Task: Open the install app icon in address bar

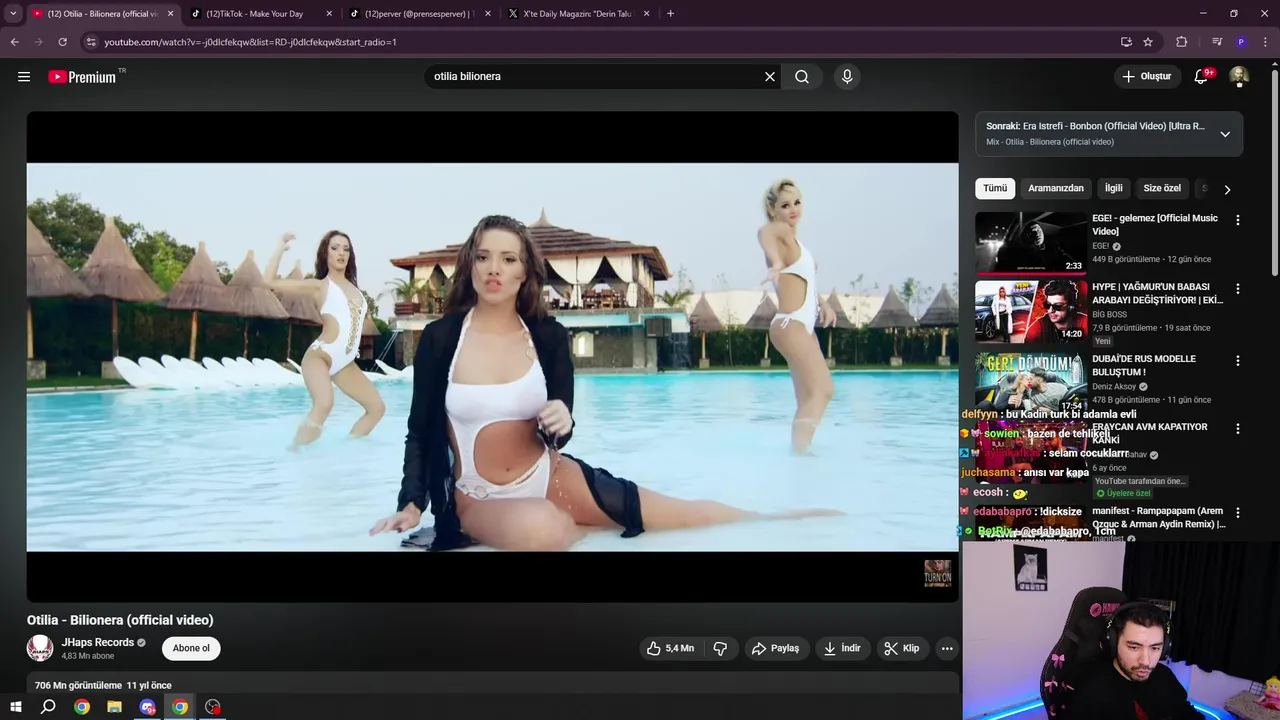Action: click(x=1126, y=42)
